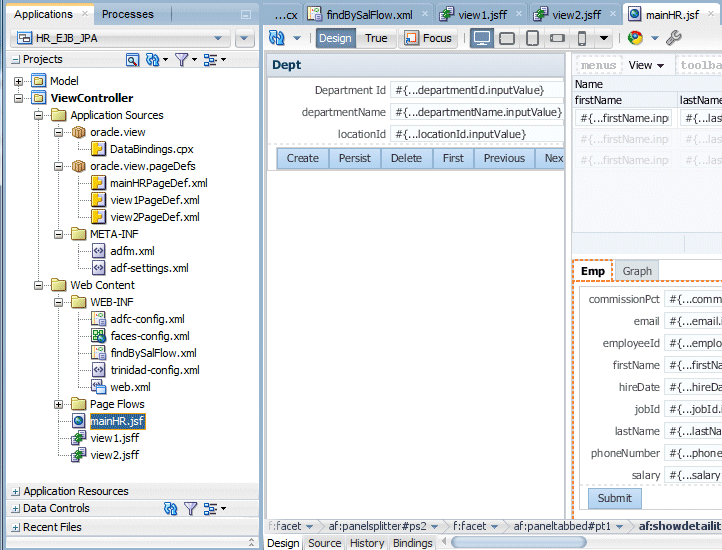
Task: Switch to Processes tab
Action: [x=128, y=14]
